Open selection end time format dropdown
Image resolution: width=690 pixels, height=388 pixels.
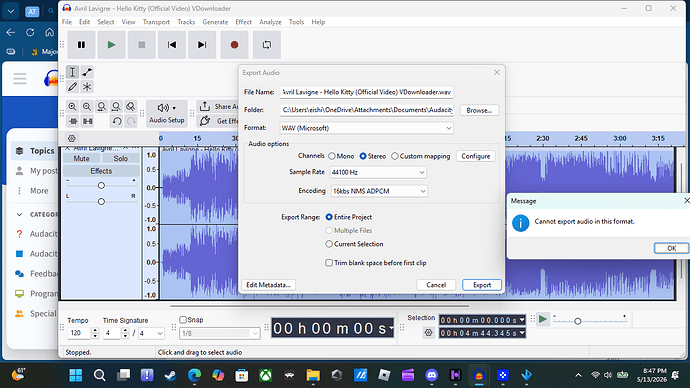[522, 333]
